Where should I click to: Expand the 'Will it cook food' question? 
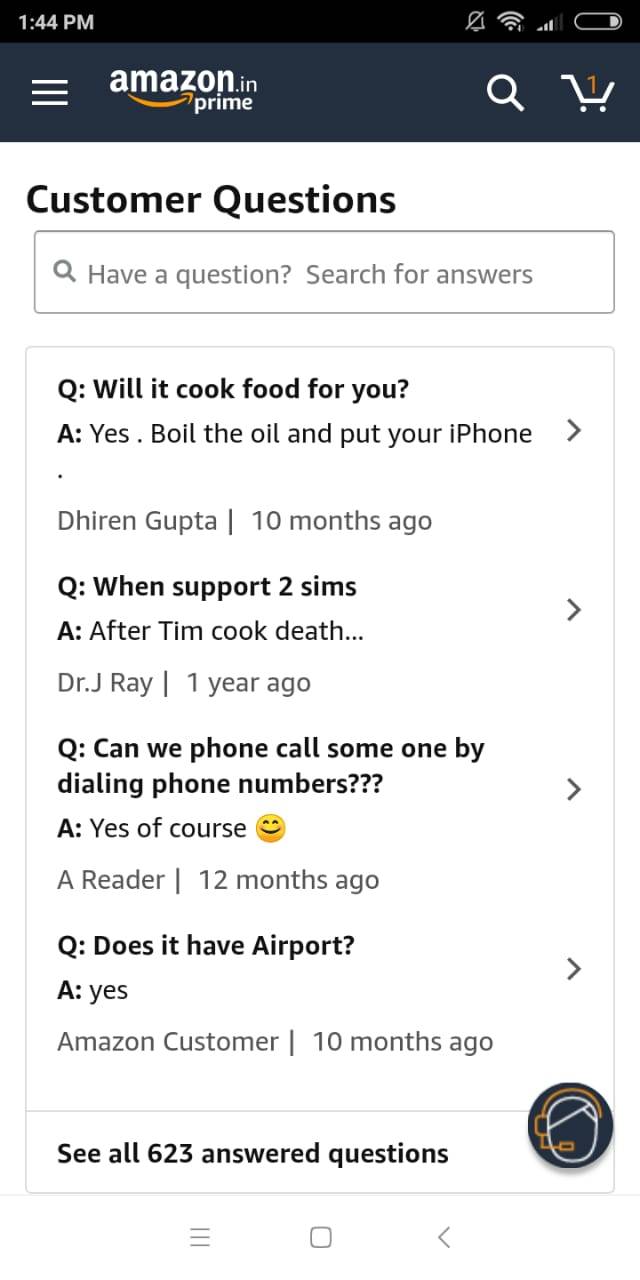pyautogui.click(x=573, y=430)
